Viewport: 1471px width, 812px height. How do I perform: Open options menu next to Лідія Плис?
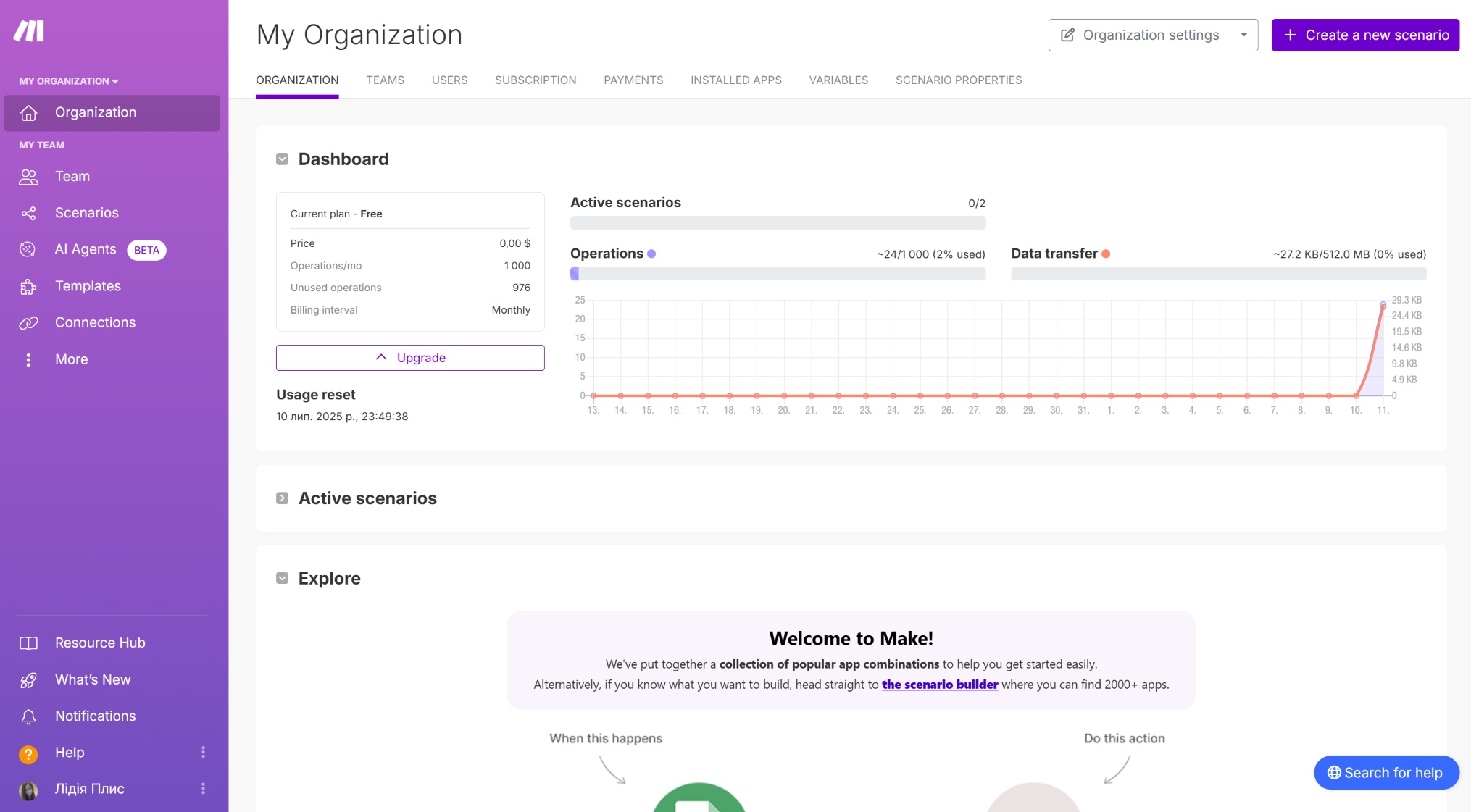pyautogui.click(x=203, y=789)
